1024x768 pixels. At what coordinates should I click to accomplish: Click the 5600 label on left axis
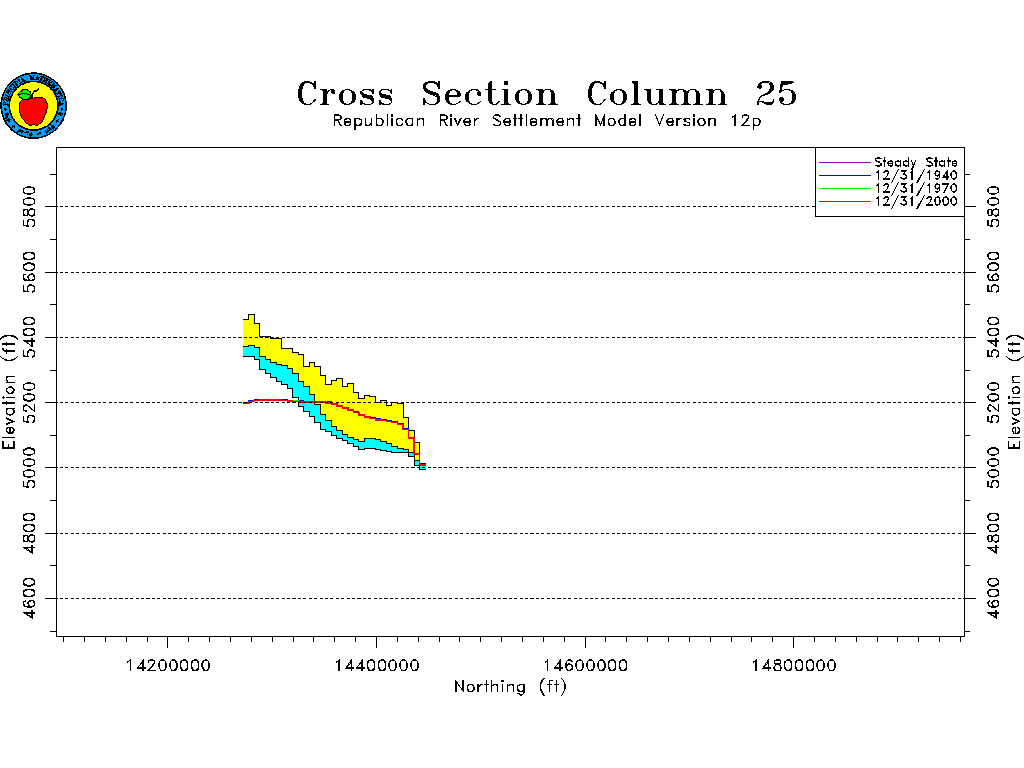click(x=29, y=272)
